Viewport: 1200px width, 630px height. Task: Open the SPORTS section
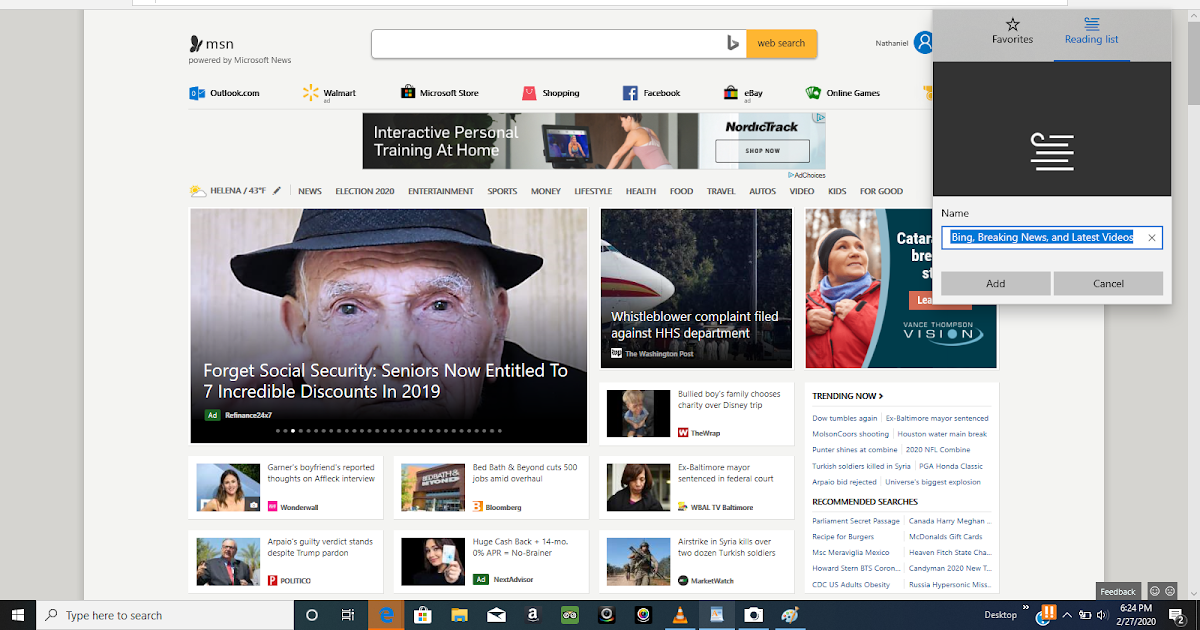click(x=503, y=191)
